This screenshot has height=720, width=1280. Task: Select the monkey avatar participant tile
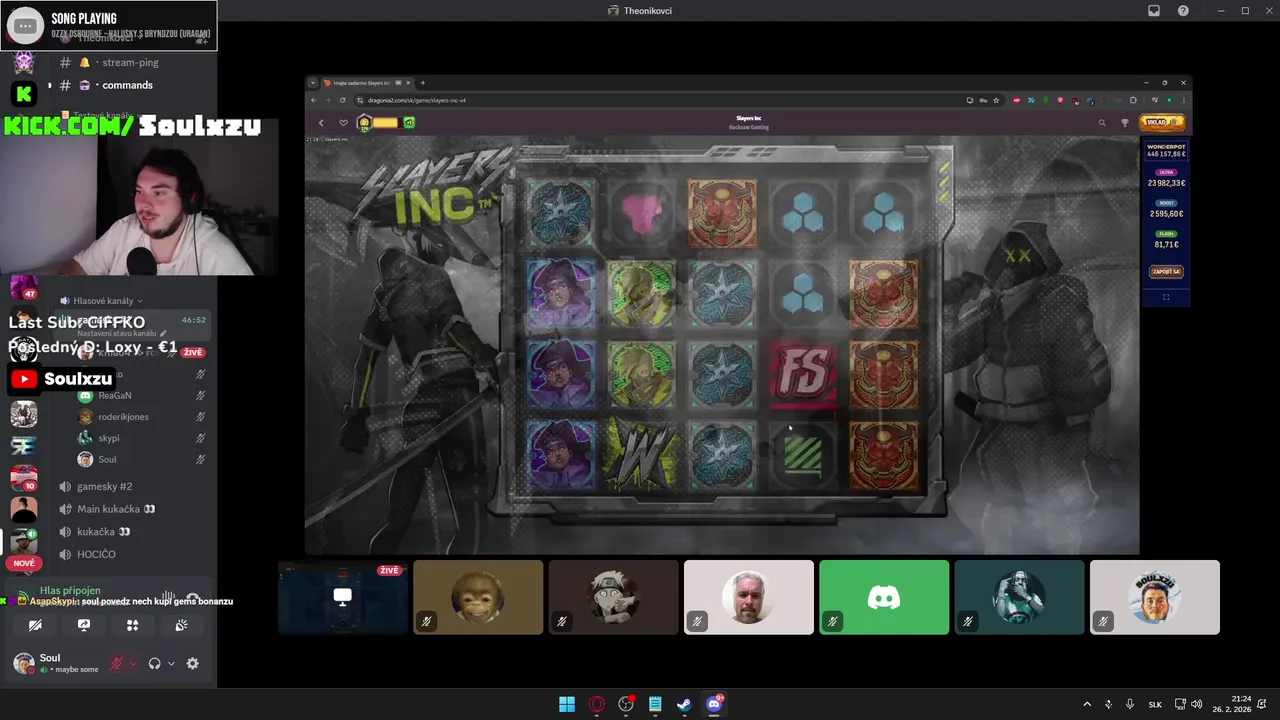[478, 597]
